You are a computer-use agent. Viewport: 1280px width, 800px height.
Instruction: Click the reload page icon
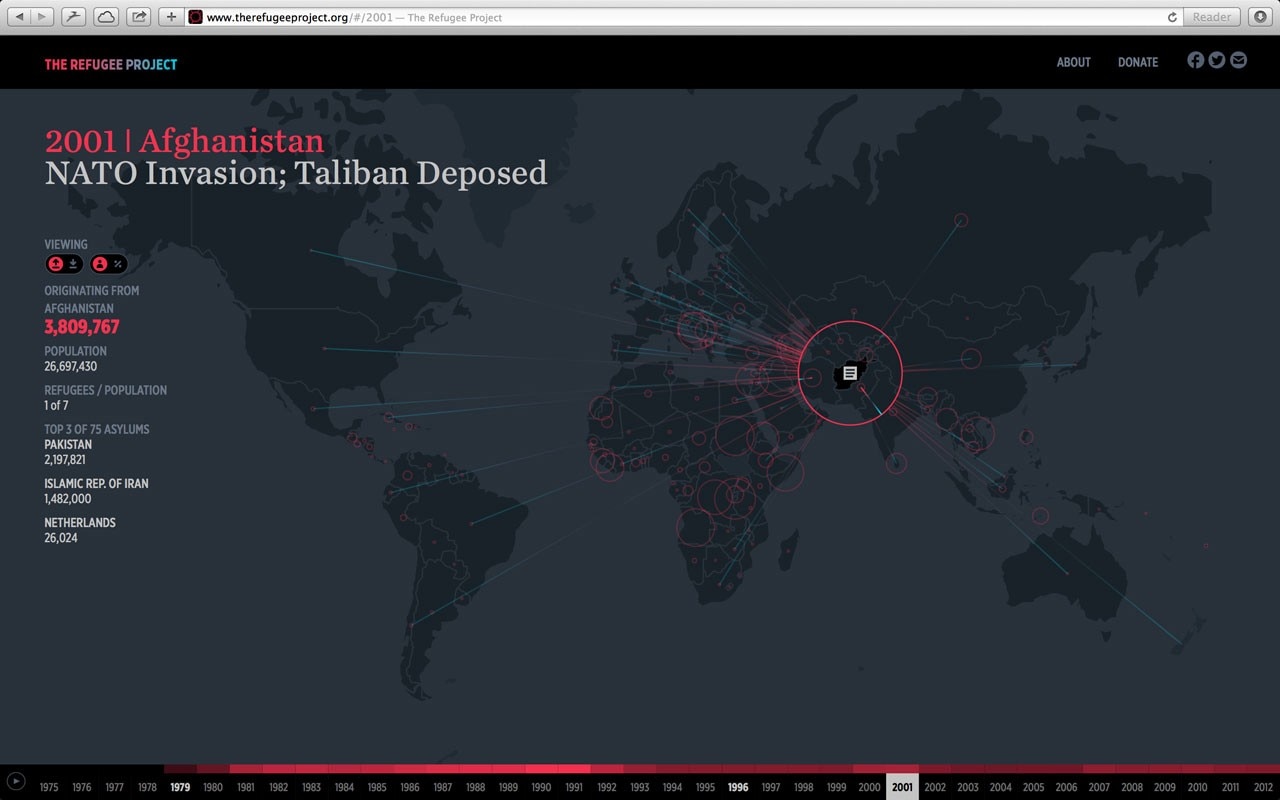pyautogui.click(x=1172, y=17)
